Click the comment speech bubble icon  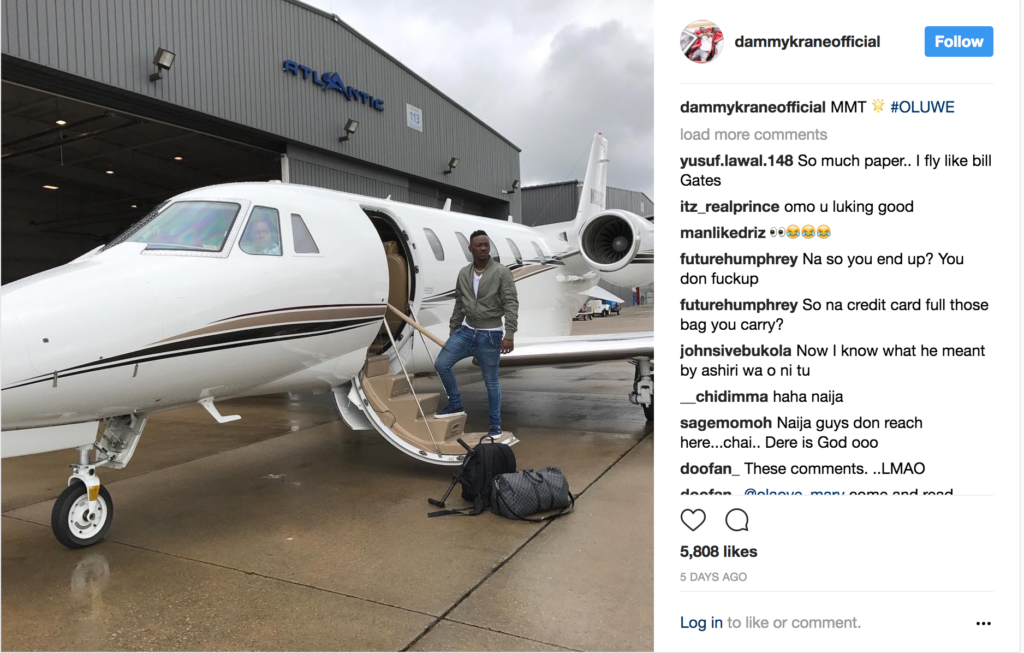pos(737,520)
